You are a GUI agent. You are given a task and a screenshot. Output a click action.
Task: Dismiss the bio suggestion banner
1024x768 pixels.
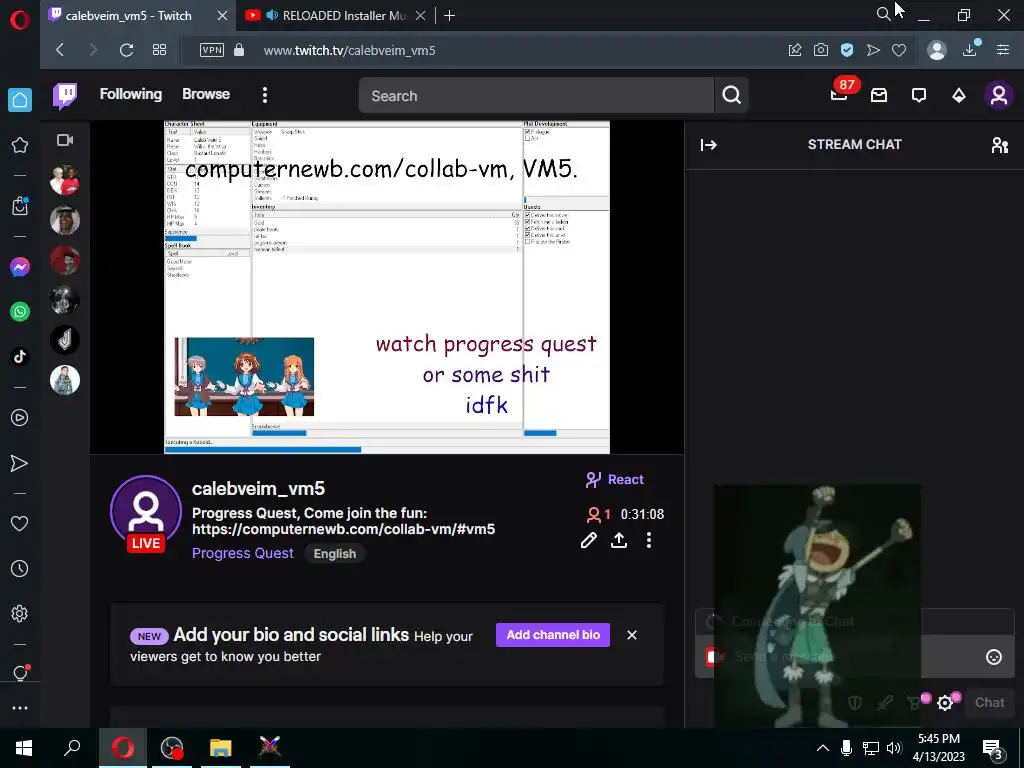[x=632, y=635]
